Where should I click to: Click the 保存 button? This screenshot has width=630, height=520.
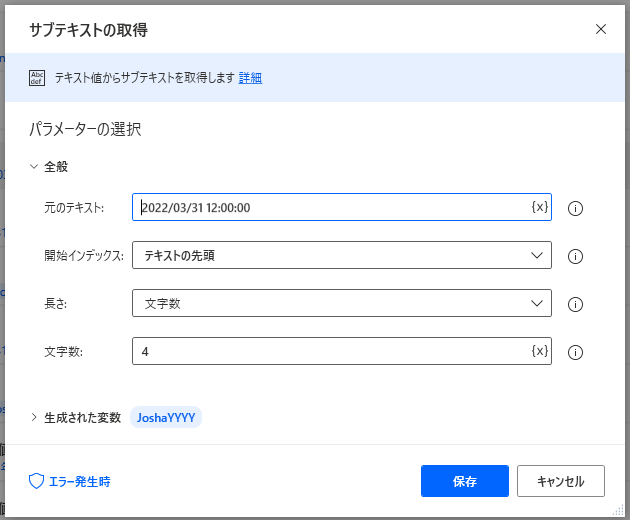click(x=465, y=481)
